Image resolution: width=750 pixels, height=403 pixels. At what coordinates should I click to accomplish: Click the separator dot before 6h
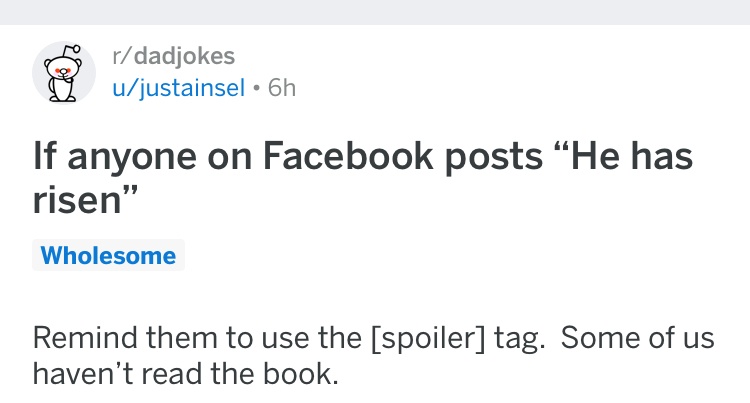(257, 88)
